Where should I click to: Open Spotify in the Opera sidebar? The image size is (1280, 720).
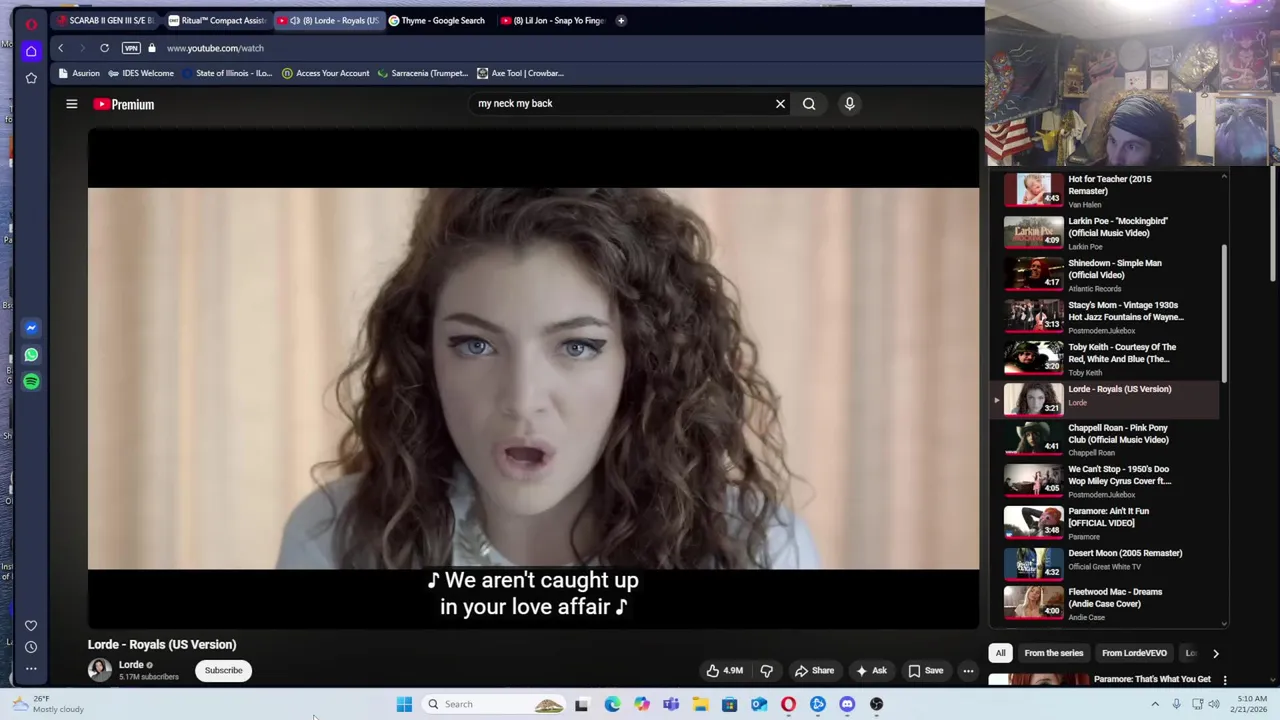(31, 381)
